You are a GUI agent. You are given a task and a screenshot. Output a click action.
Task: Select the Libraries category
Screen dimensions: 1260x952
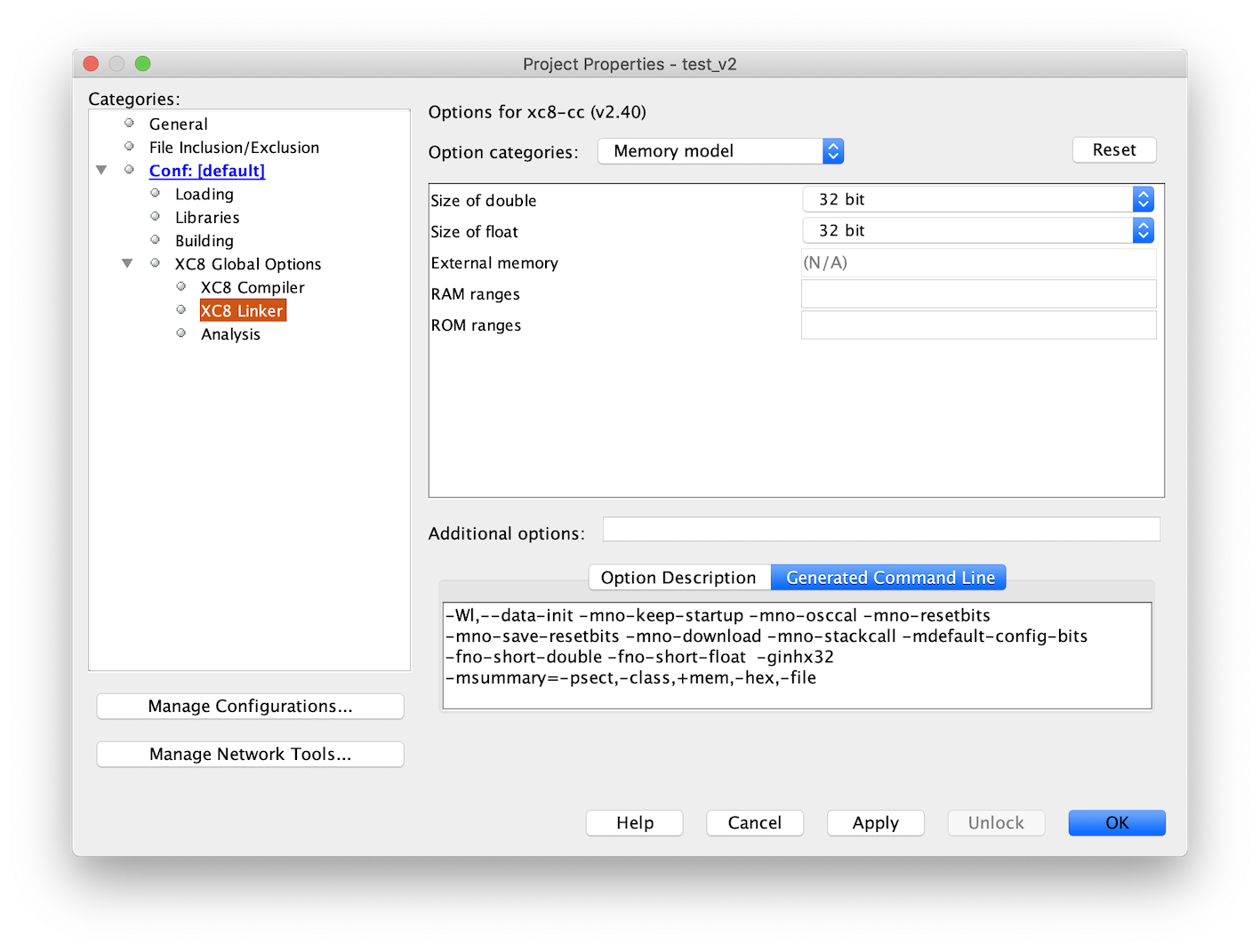(x=206, y=218)
